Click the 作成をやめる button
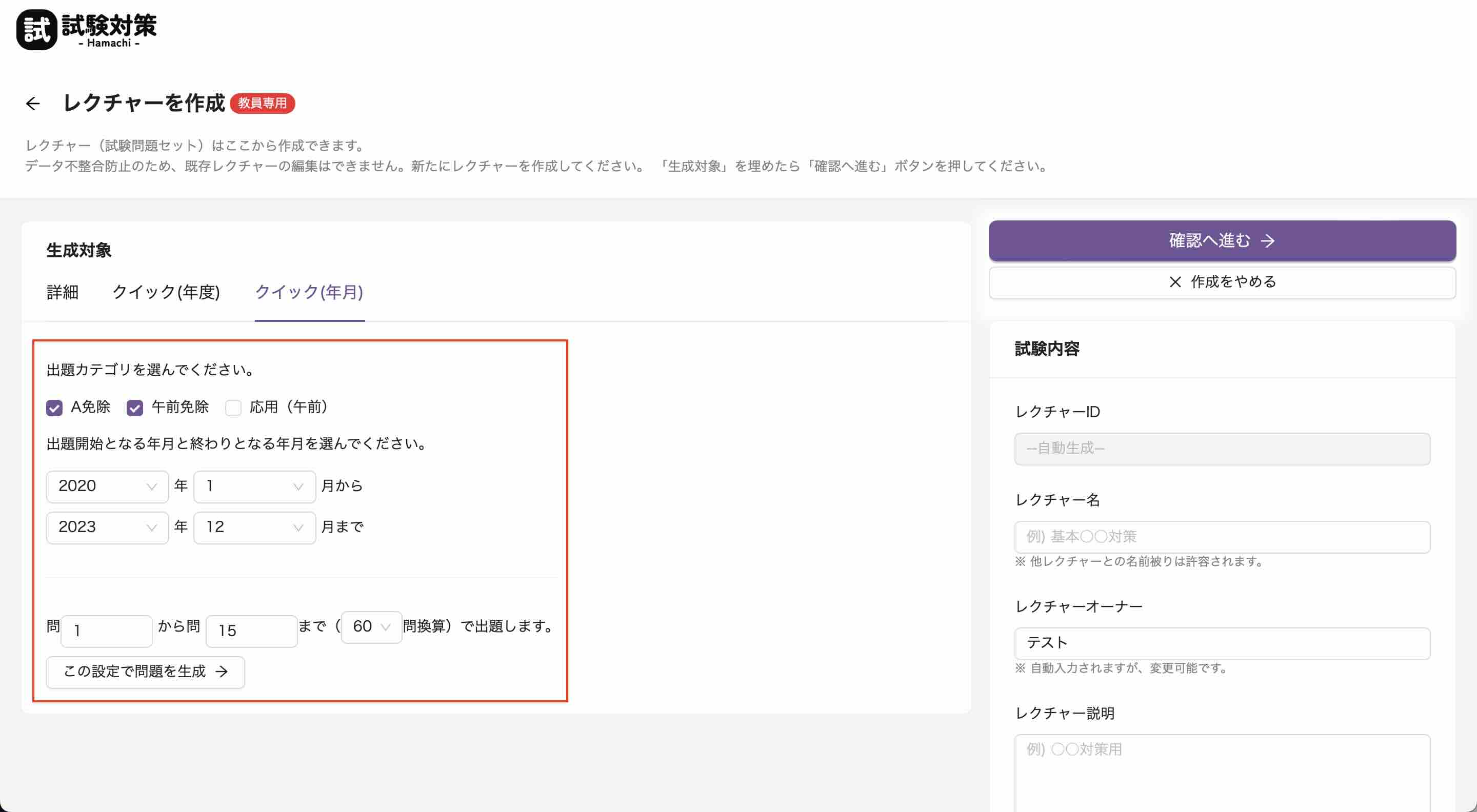 (1222, 282)
